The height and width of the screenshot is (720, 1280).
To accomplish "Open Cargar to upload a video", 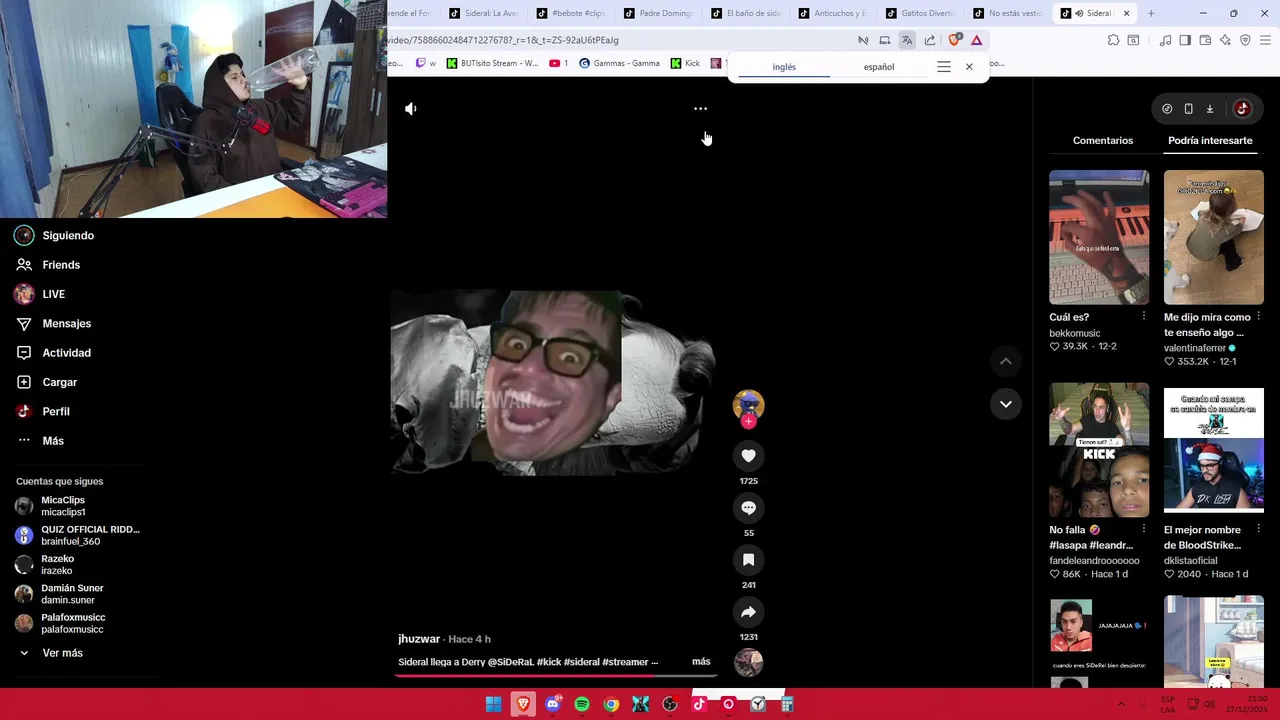I will pos(59,382).
